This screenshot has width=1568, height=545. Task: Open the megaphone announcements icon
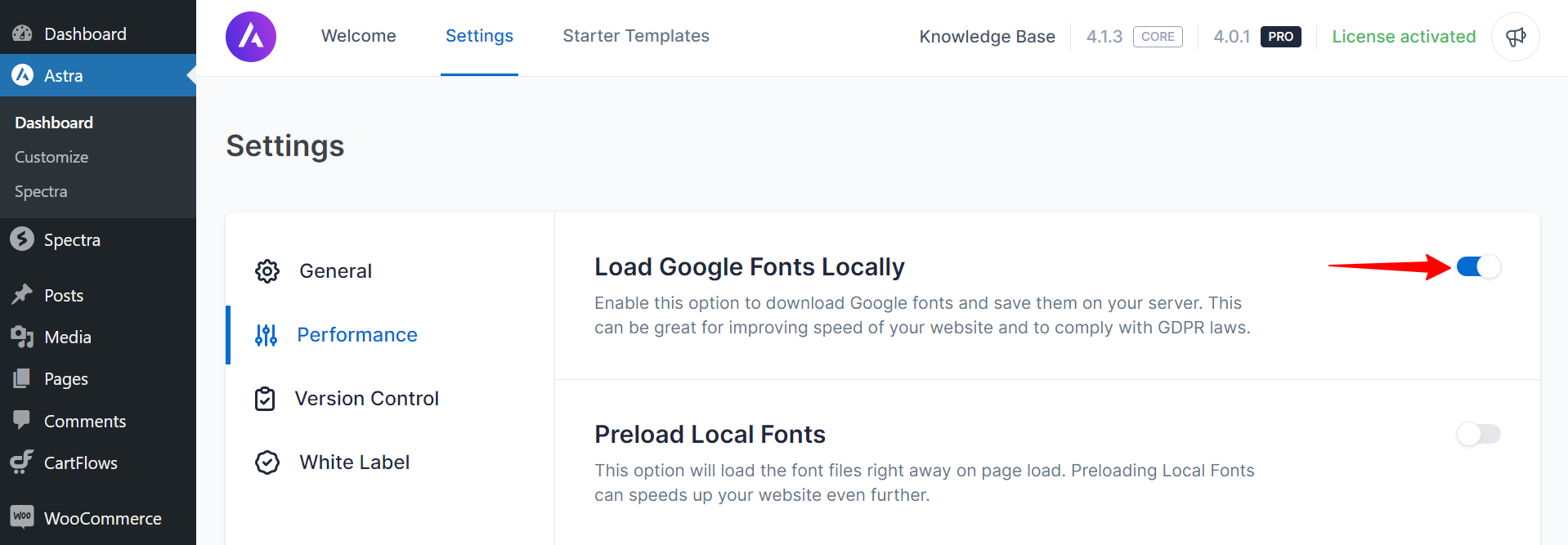(1515, 37)
